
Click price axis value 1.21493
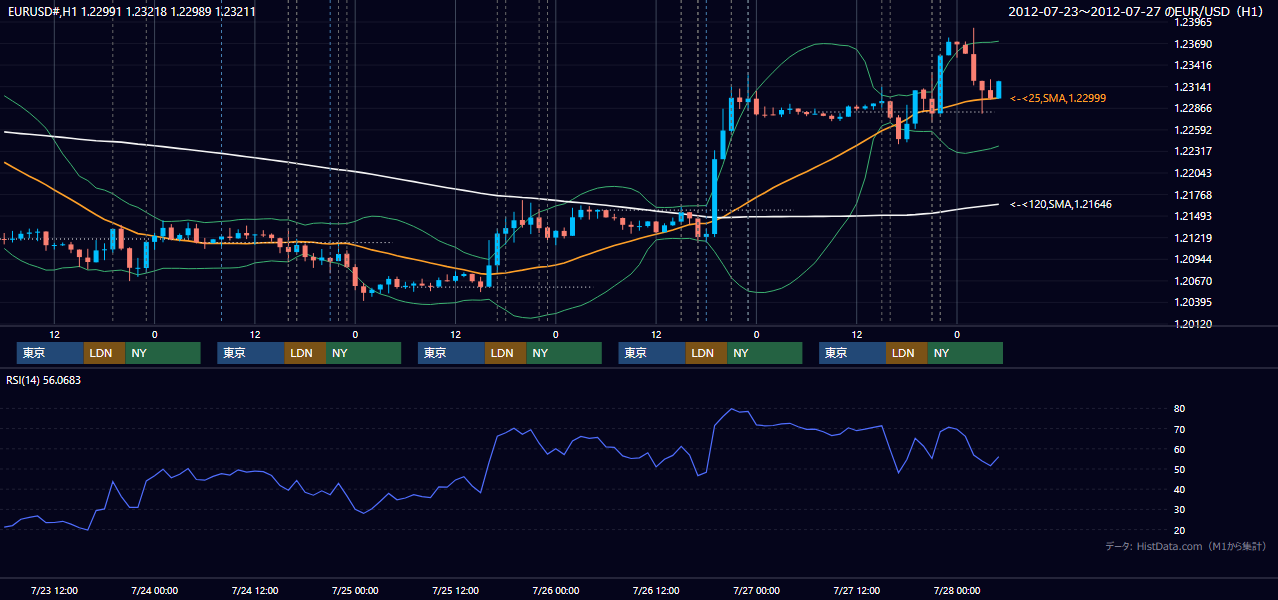[x=1193, y=216]
